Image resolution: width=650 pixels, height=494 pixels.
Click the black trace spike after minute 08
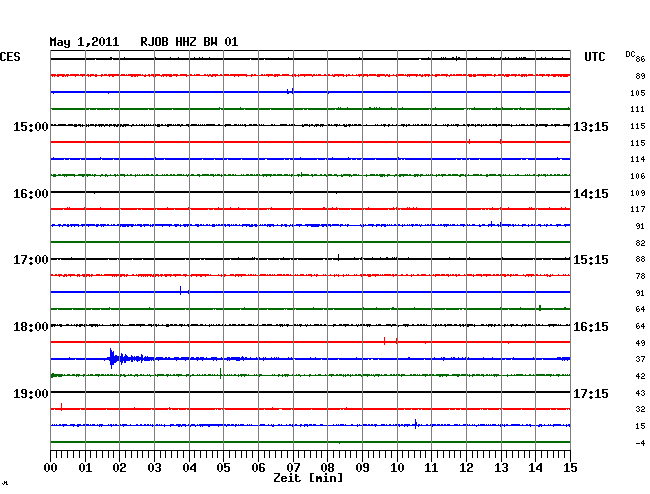click(338, 257)
